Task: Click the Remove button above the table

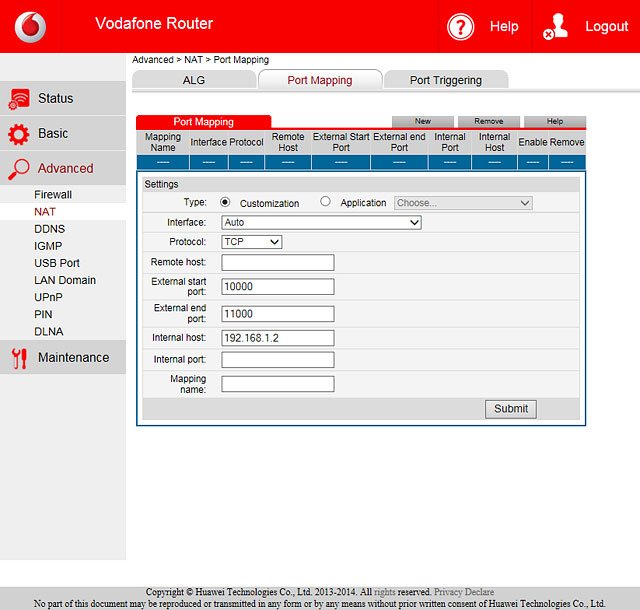Action: (488, 122)
